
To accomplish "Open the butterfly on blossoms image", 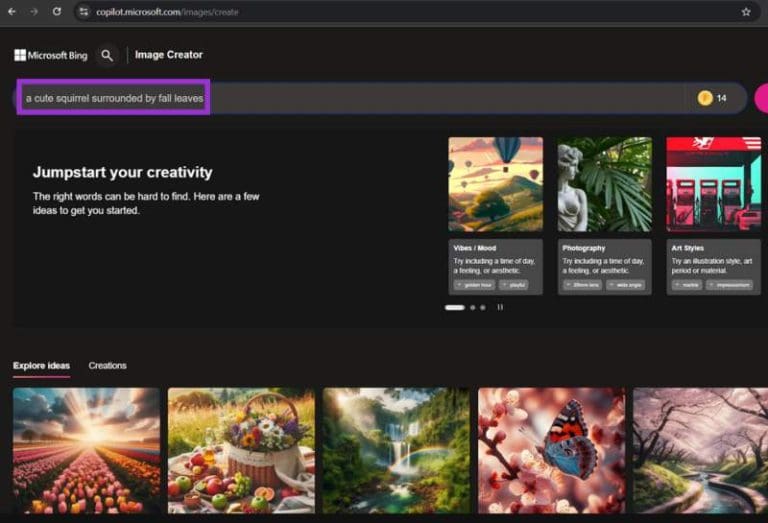I will [x=551, y=450].
